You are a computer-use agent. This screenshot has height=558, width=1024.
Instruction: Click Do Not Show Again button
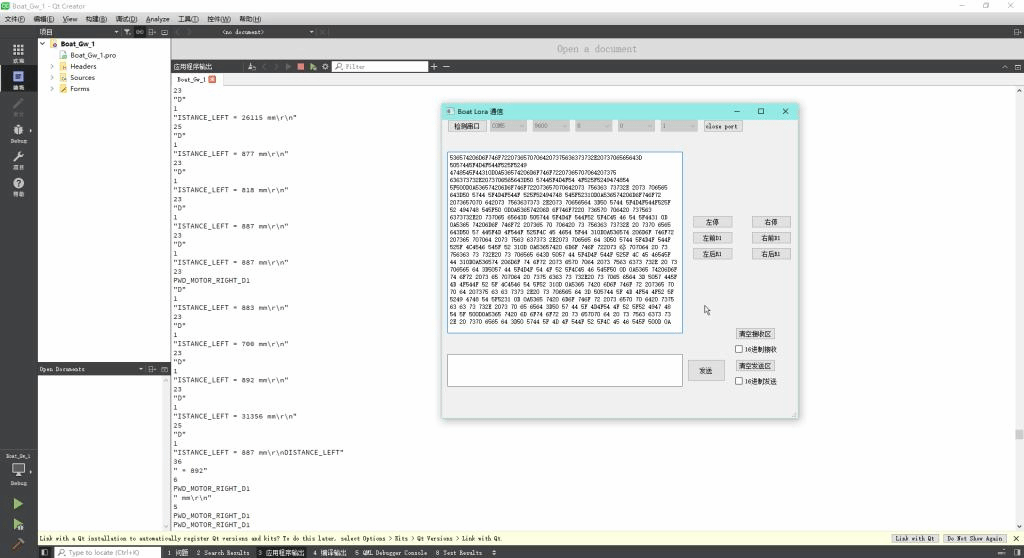(974, 538)
